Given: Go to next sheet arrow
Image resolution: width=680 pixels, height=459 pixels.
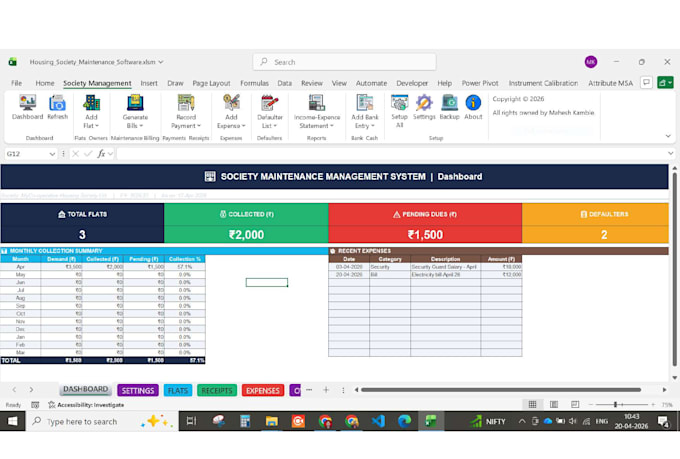Looking at the screenshot, I should [31, 390].
